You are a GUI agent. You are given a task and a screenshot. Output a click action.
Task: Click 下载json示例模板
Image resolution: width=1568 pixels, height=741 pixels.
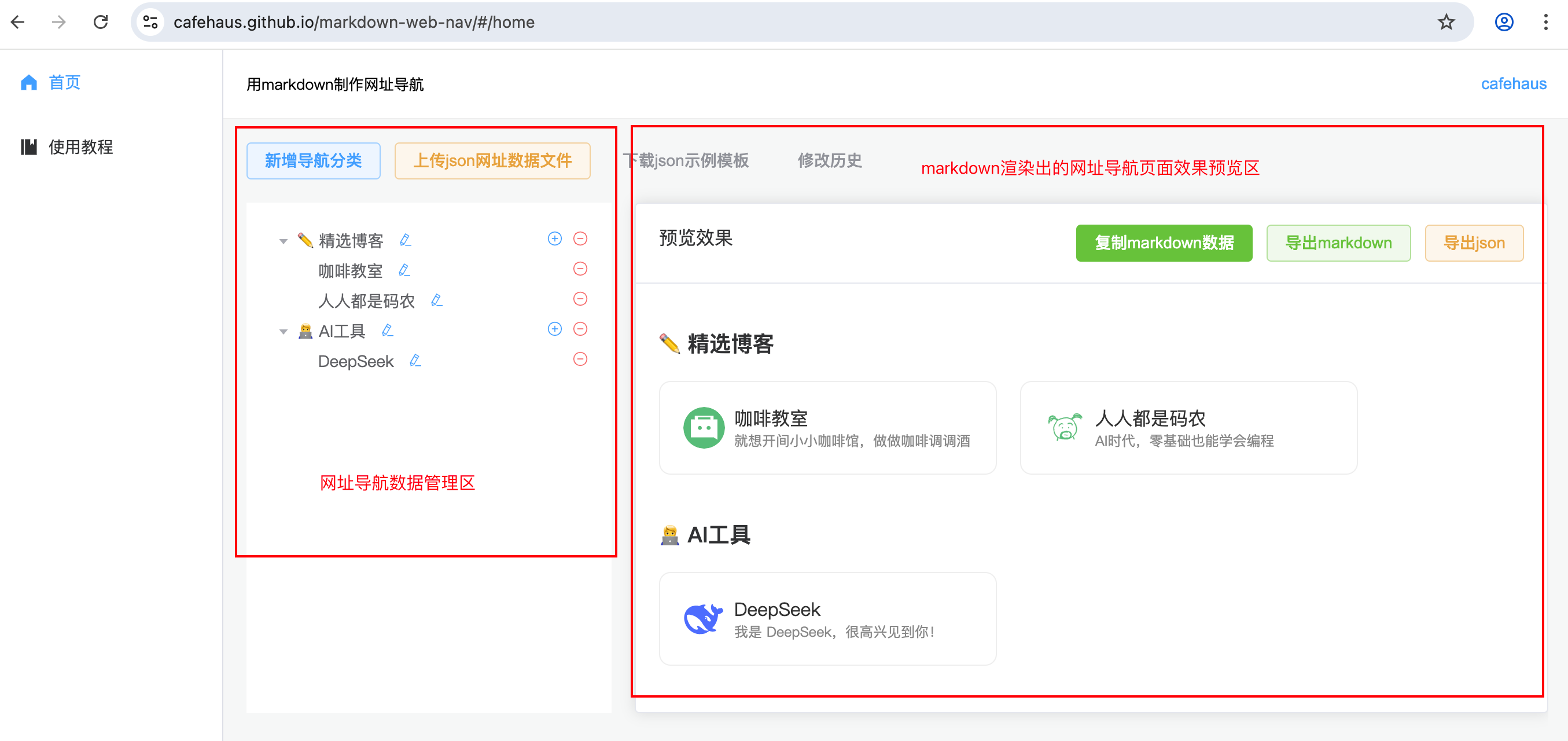tap(686, 161)
